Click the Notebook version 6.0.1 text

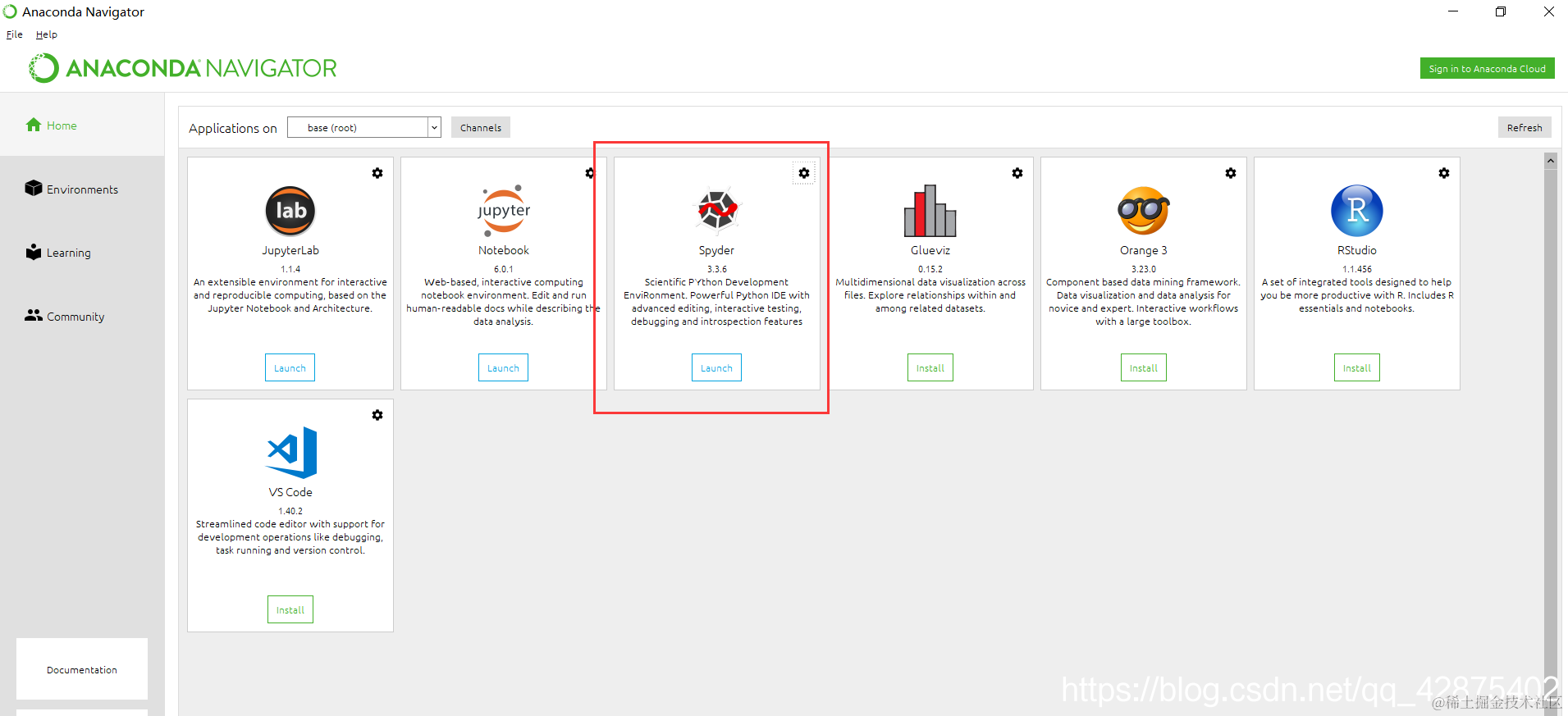[x=504, y=269]
